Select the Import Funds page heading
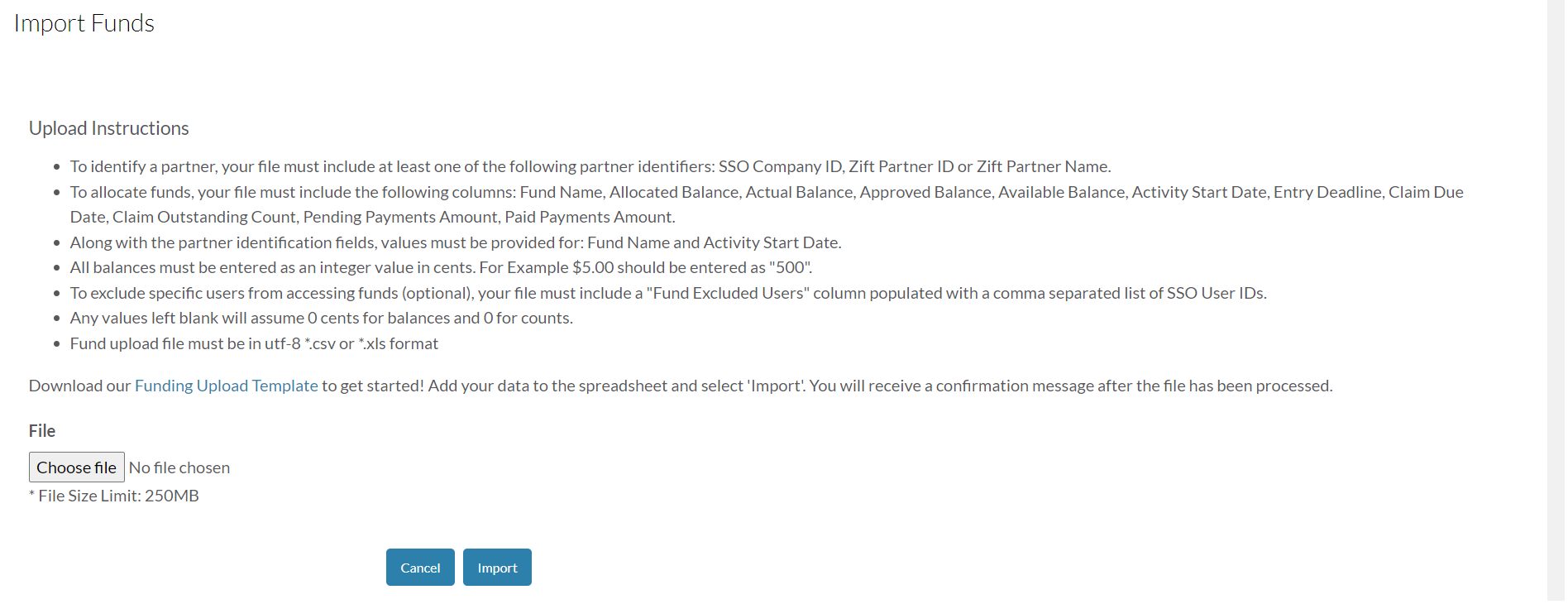Screen dimensions: 1568x604 84,23
